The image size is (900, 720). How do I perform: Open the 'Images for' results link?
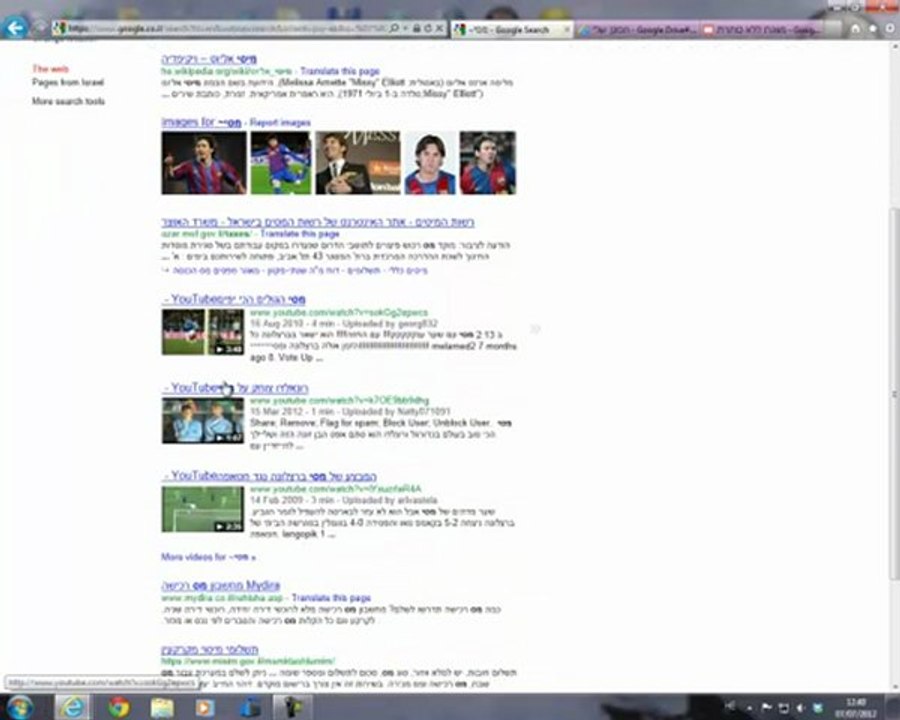click(x=201, y=122)
